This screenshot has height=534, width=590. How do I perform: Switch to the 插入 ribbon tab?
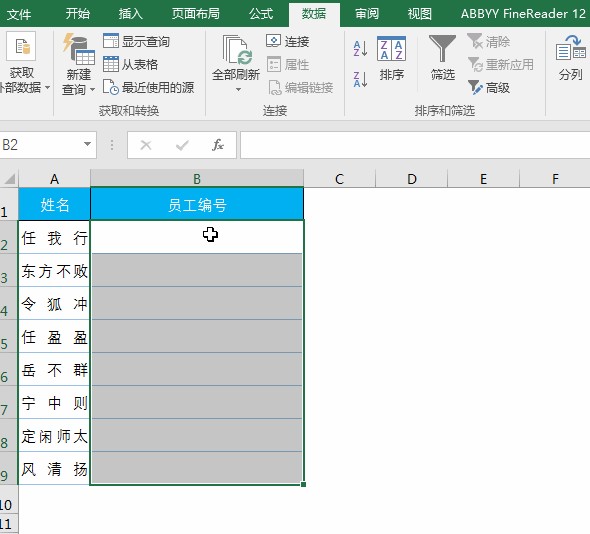click(x=130, y=14)
